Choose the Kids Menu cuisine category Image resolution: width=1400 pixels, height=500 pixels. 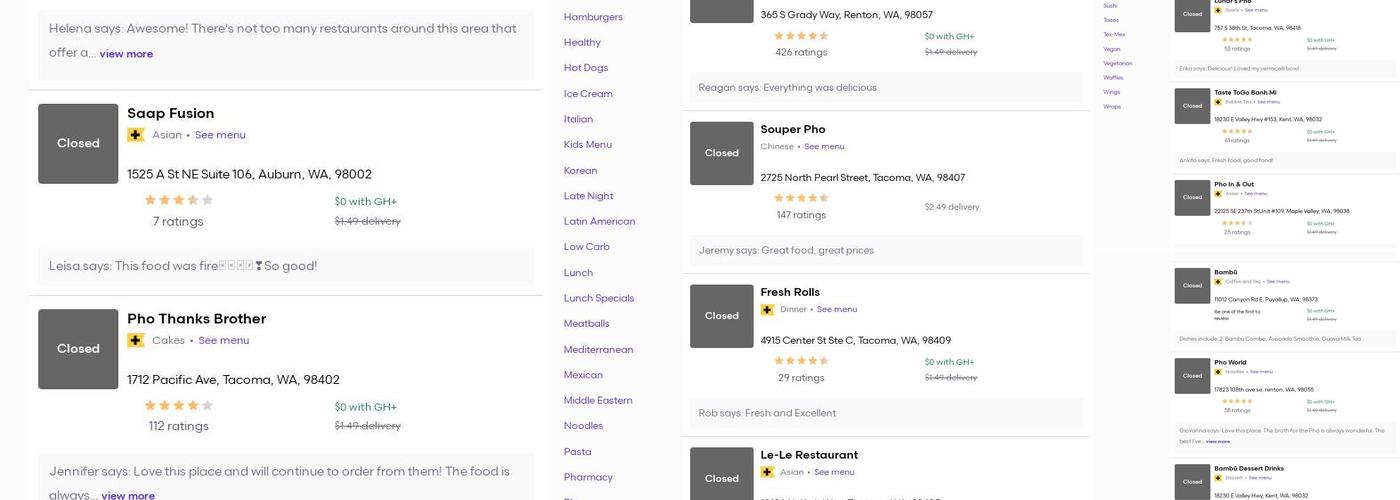click(587, 145)
